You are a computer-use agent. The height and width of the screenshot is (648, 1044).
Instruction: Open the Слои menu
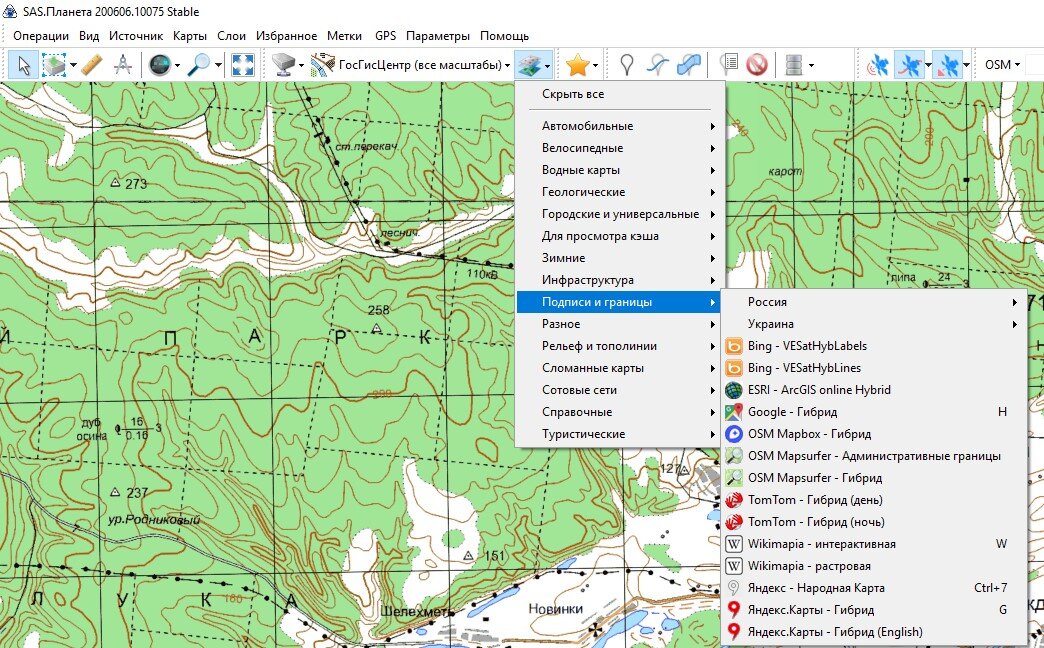point(231,36)
